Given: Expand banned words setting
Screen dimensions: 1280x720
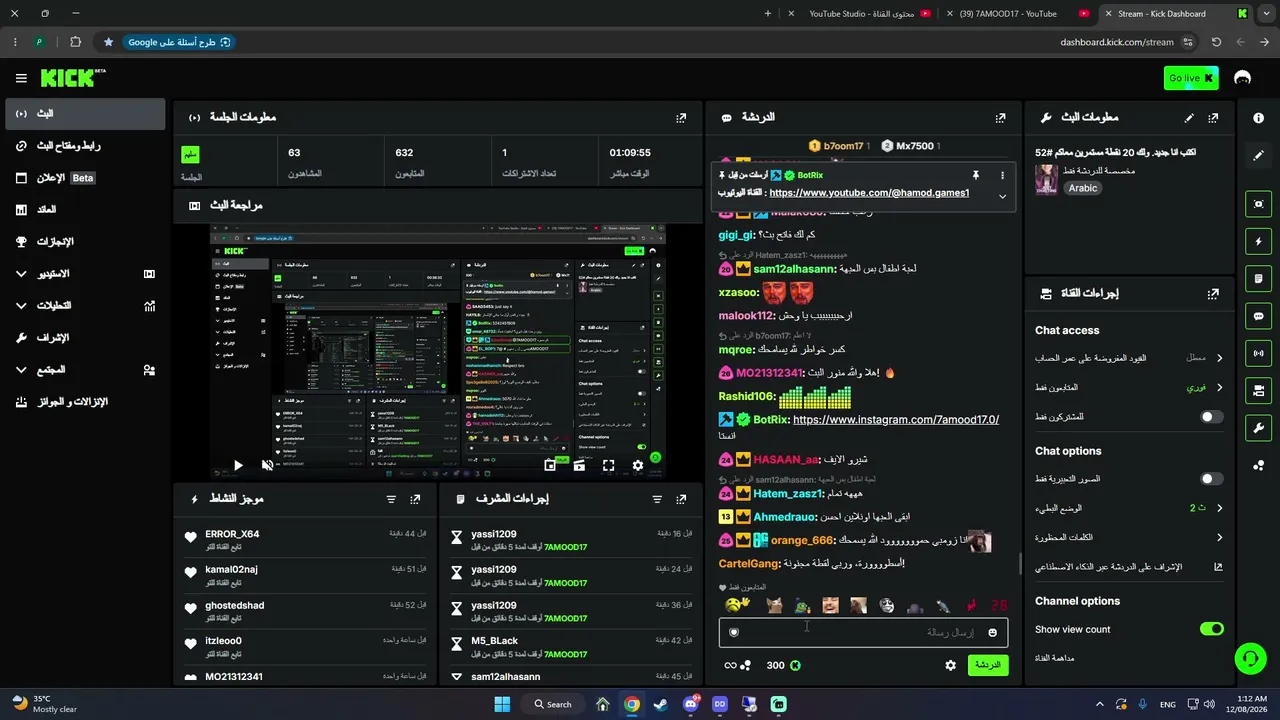Looking at the screenshot, I should point(1129,537).
